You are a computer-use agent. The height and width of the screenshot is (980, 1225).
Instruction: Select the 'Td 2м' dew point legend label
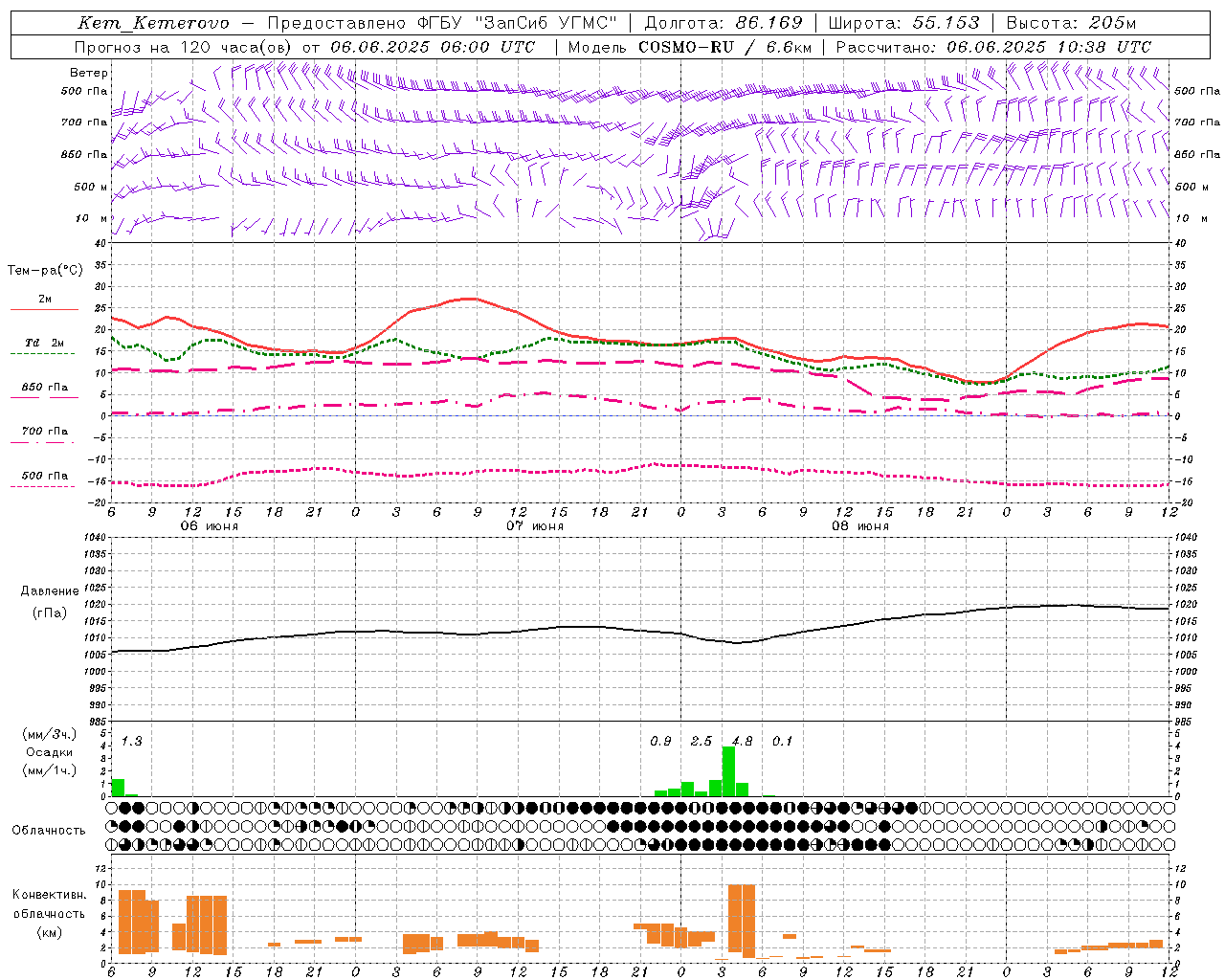pyautogui.click(x=45, y=343)
